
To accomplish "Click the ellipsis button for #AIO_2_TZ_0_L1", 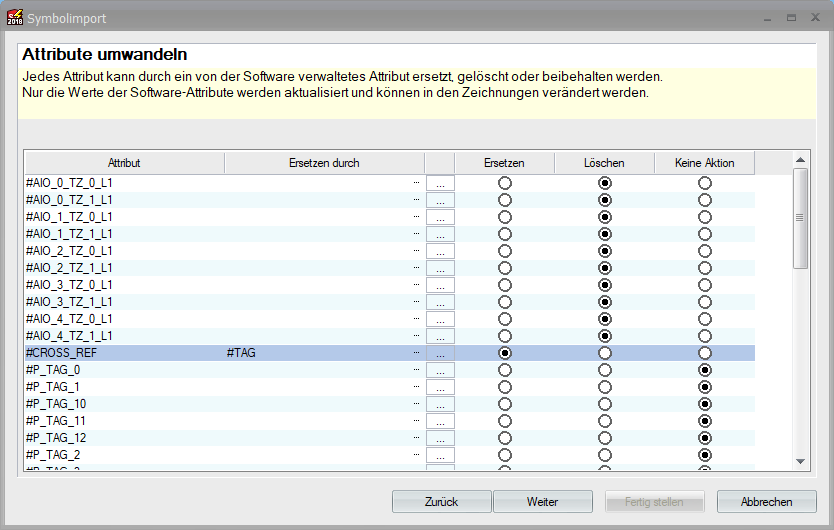I will coord(440,251).
